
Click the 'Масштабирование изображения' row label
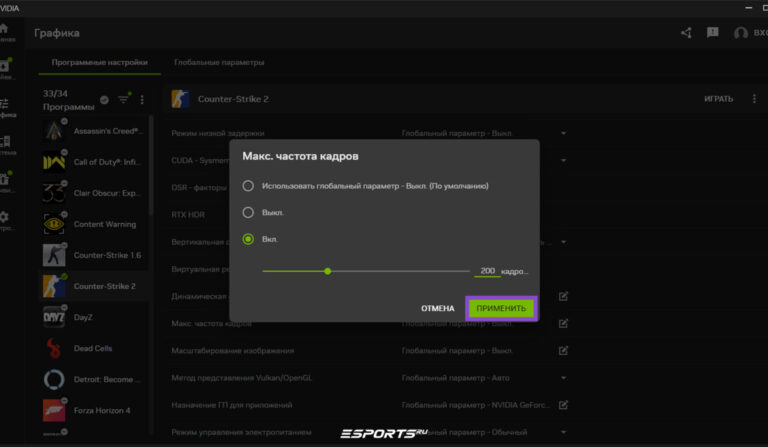point(233,351)
